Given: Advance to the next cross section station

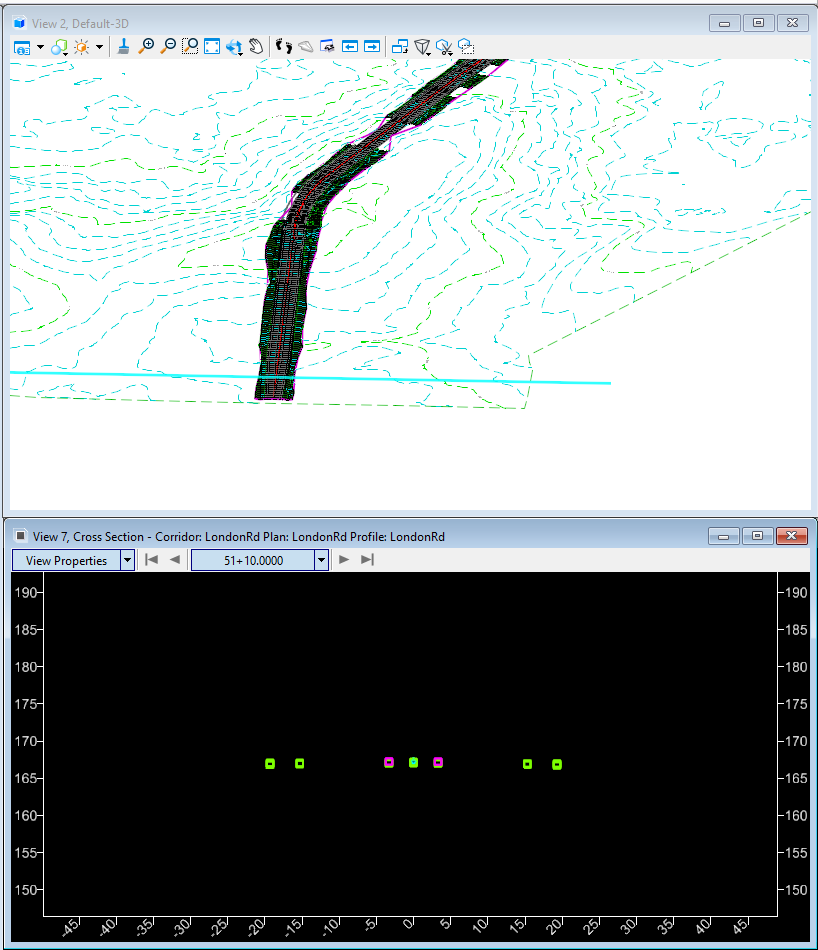Looking at the screenshot, I should pos(344,560).
